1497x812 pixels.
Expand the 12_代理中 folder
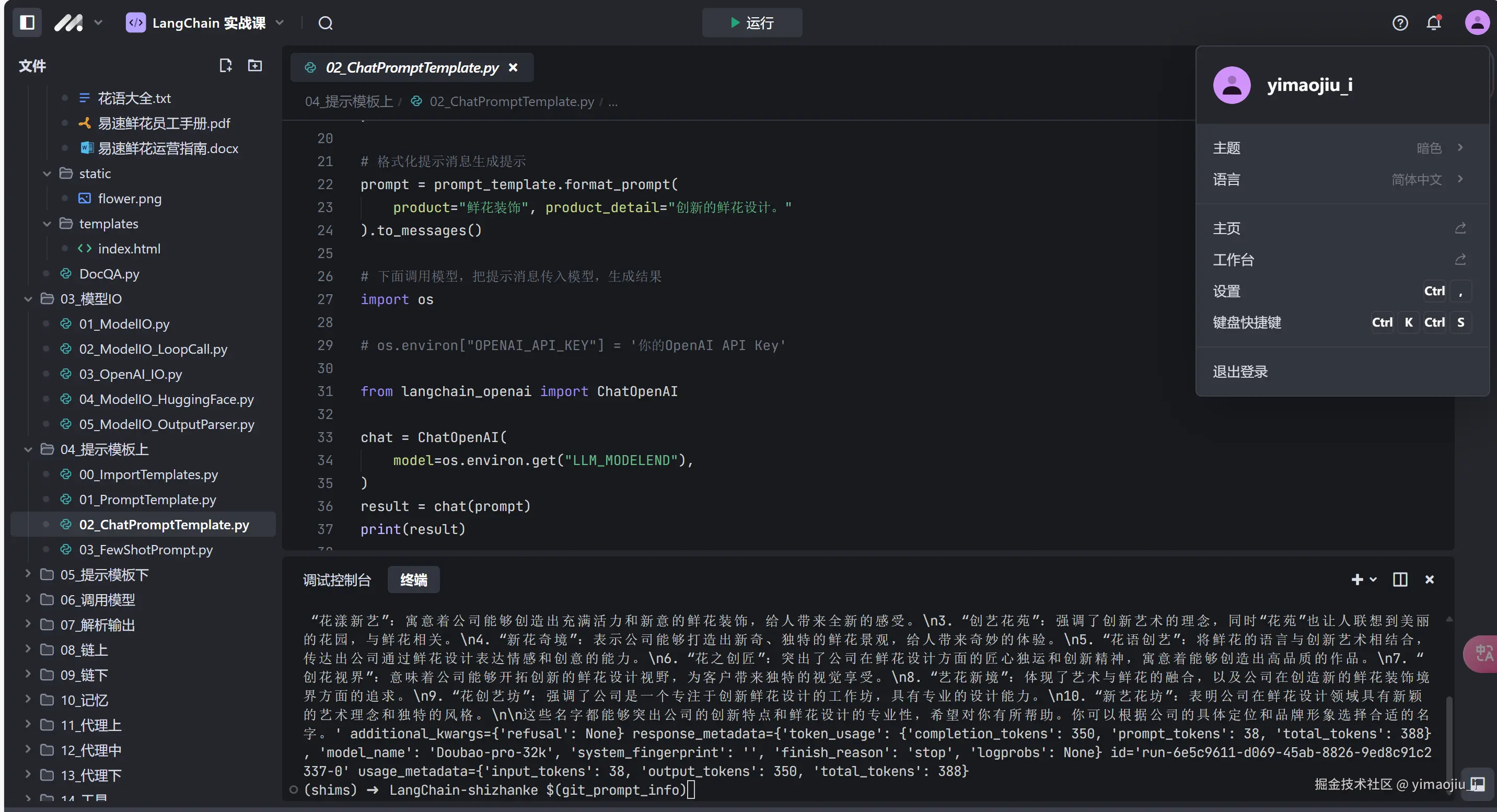point(28,749)
